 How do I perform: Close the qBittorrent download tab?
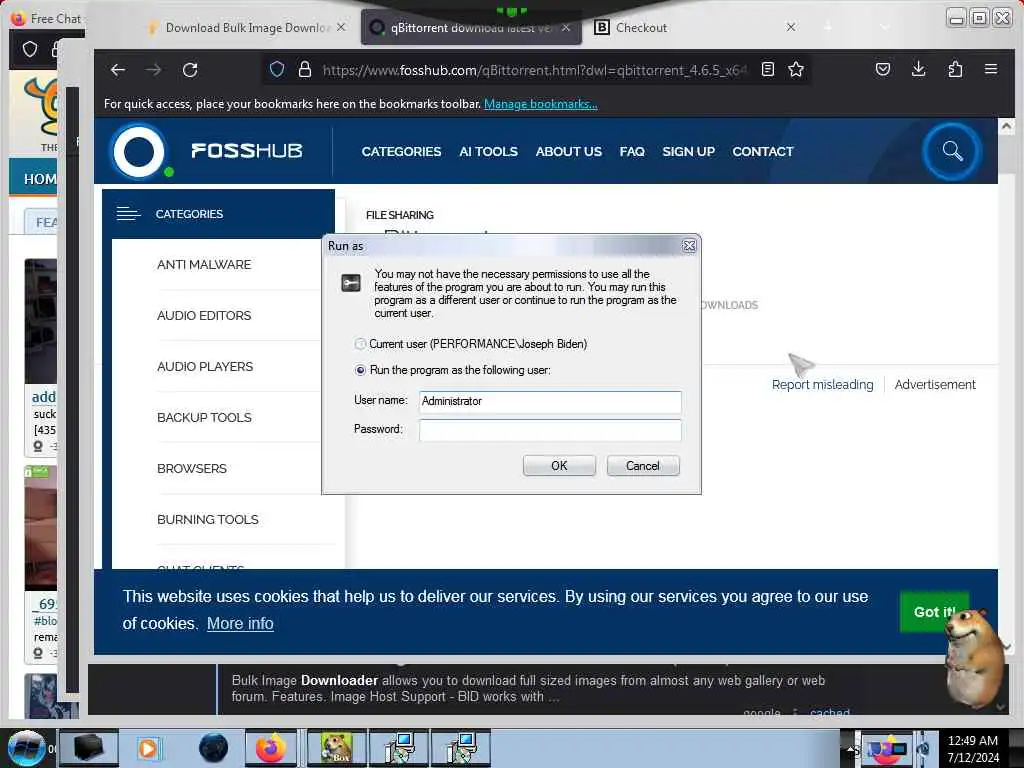pos(566,27)
